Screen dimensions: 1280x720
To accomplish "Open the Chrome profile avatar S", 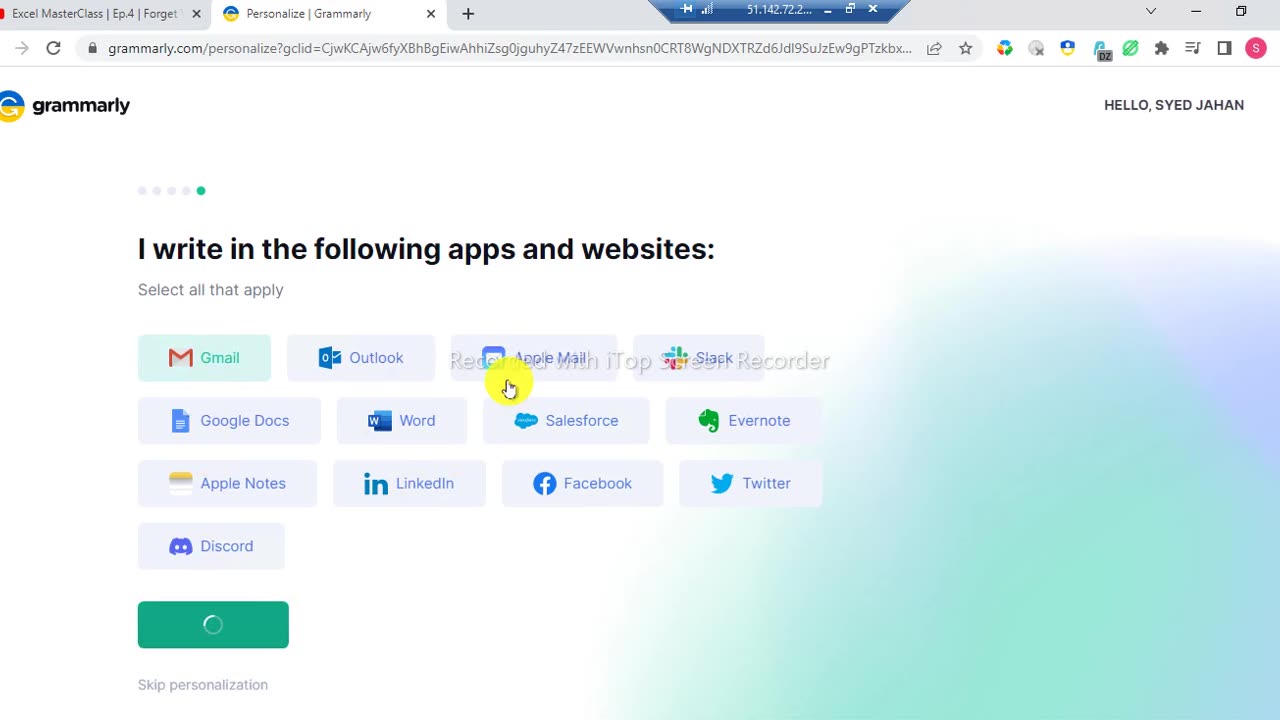I will 1256,48.
